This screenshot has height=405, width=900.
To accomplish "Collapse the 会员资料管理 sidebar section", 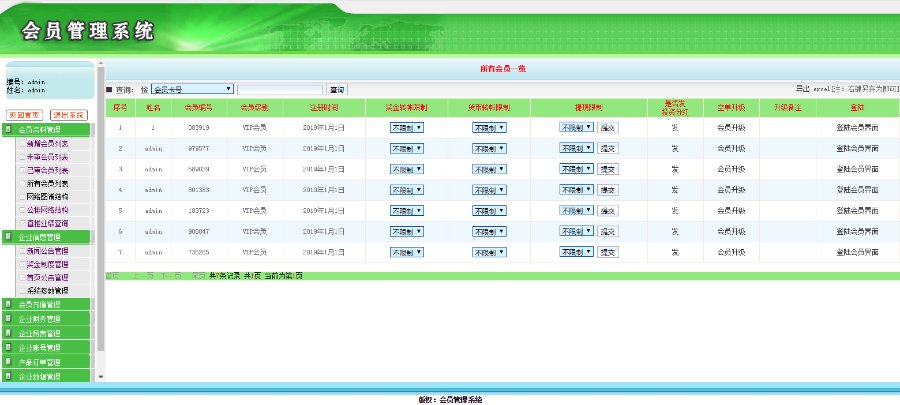I will (x=47, y=130).
